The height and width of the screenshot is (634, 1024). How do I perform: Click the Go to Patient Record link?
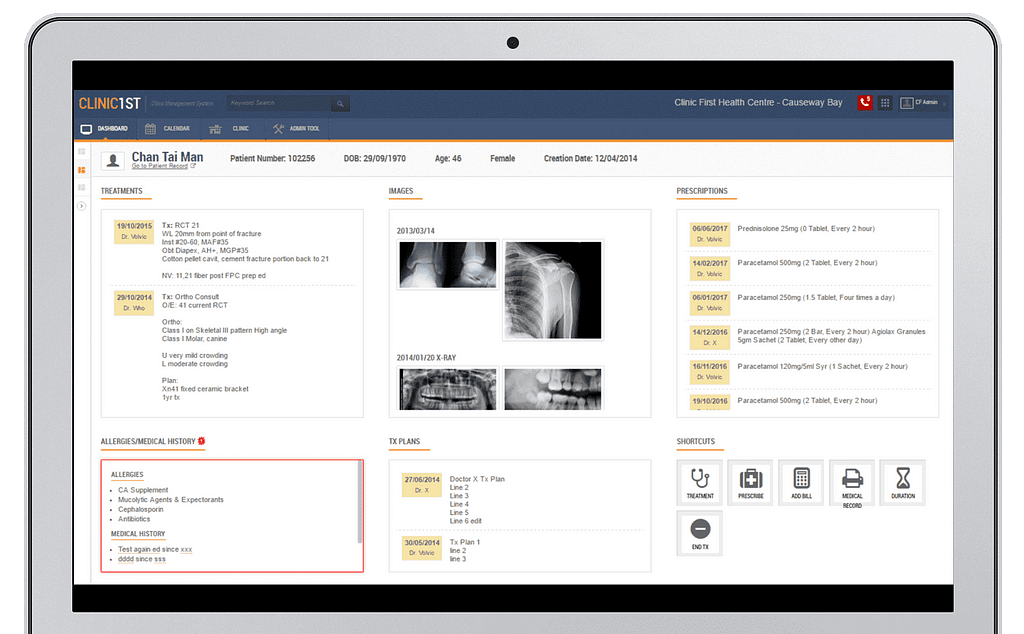pyautogui.click(x=162, y=166)
